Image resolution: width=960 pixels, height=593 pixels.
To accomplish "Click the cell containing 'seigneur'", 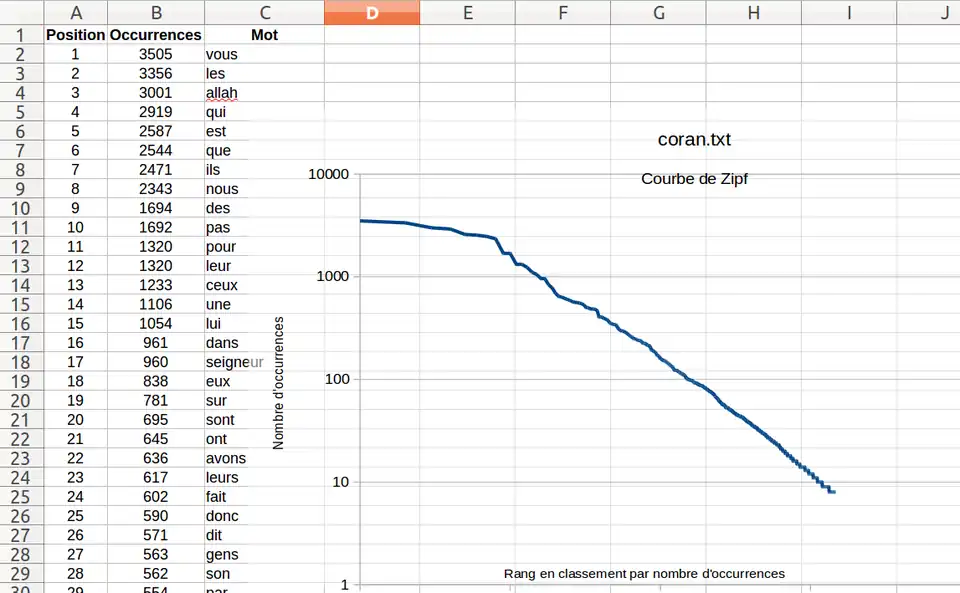I will pos(264,362).
